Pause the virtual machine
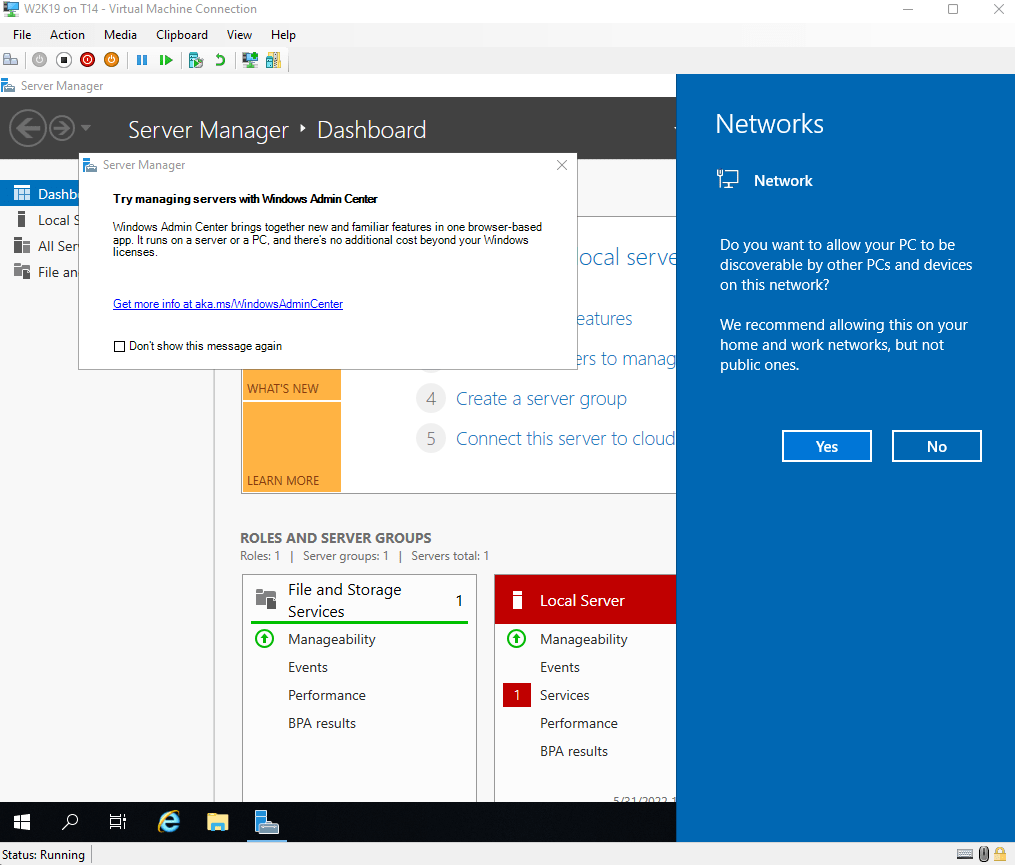Image resolution: width=1015 pixels, height=865 pixels. pos(142,60)
